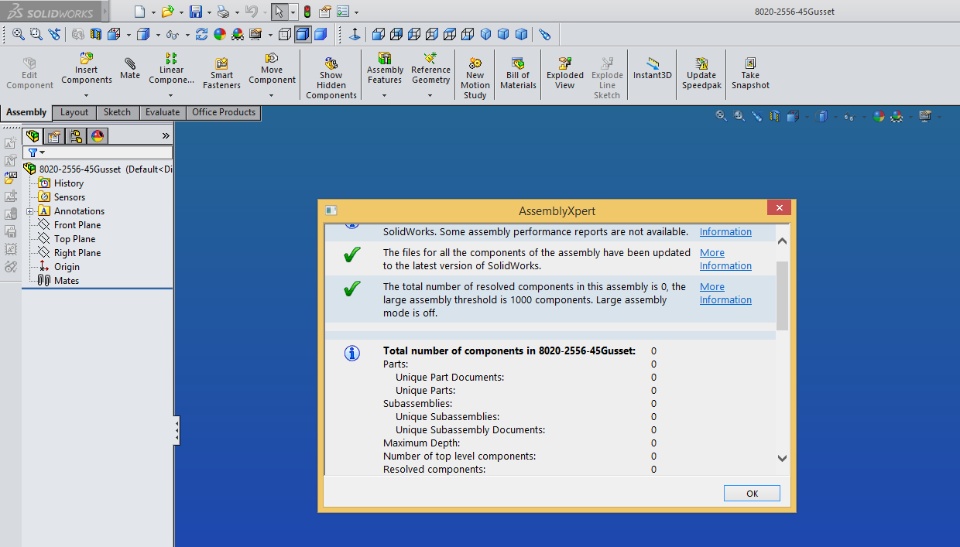Viewport: 960px width, 547px height.
Task: Open a file using the folder icon
Action: (168, 12)
